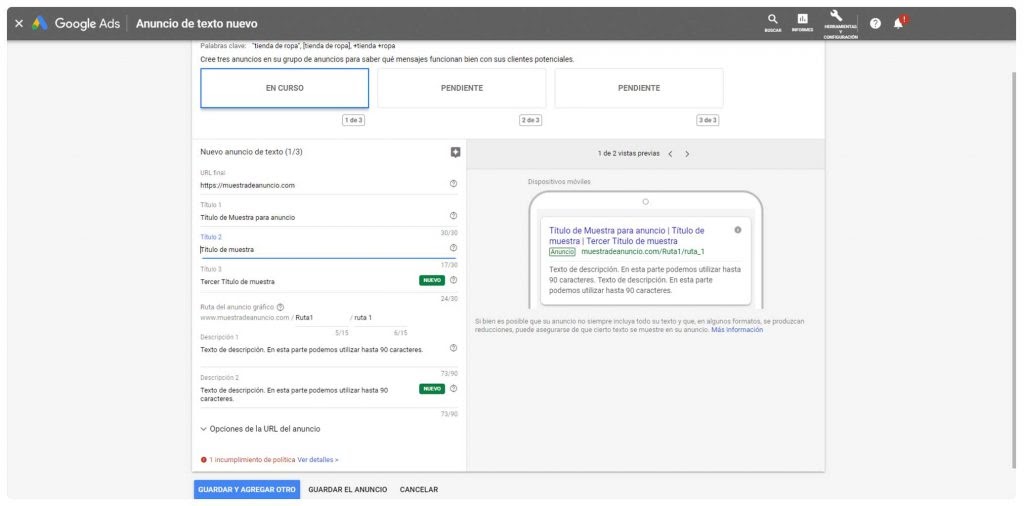Click the 1 de 2 vistas previas text
1024x506 pixels.
(628, 154)
